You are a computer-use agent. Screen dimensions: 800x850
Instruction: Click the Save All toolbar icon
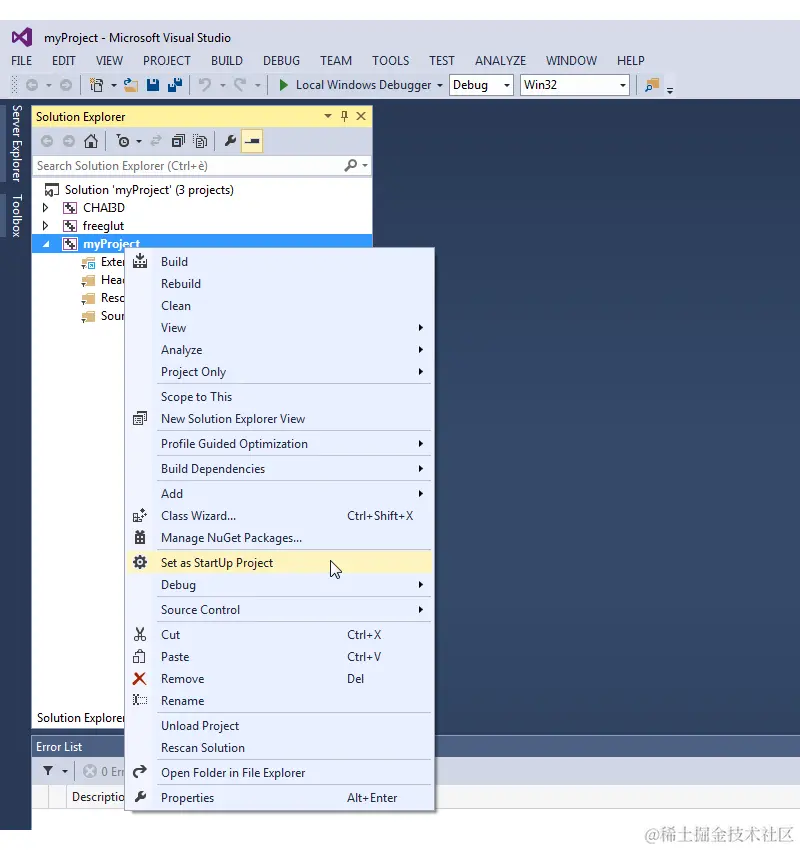175,85
